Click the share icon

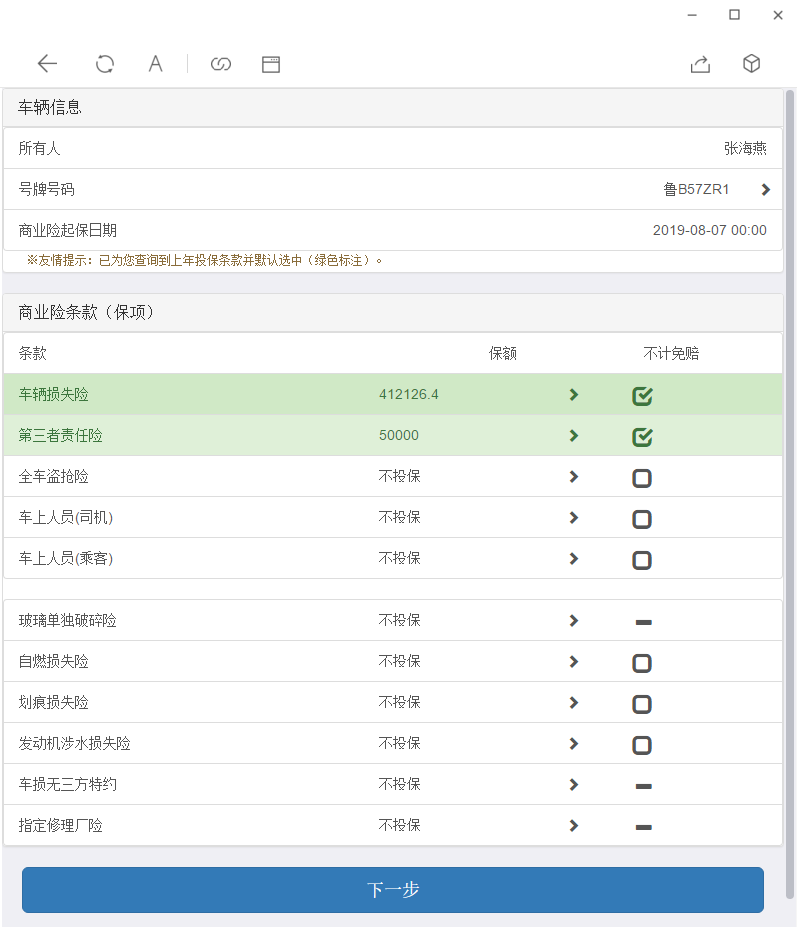click(700, 64)
